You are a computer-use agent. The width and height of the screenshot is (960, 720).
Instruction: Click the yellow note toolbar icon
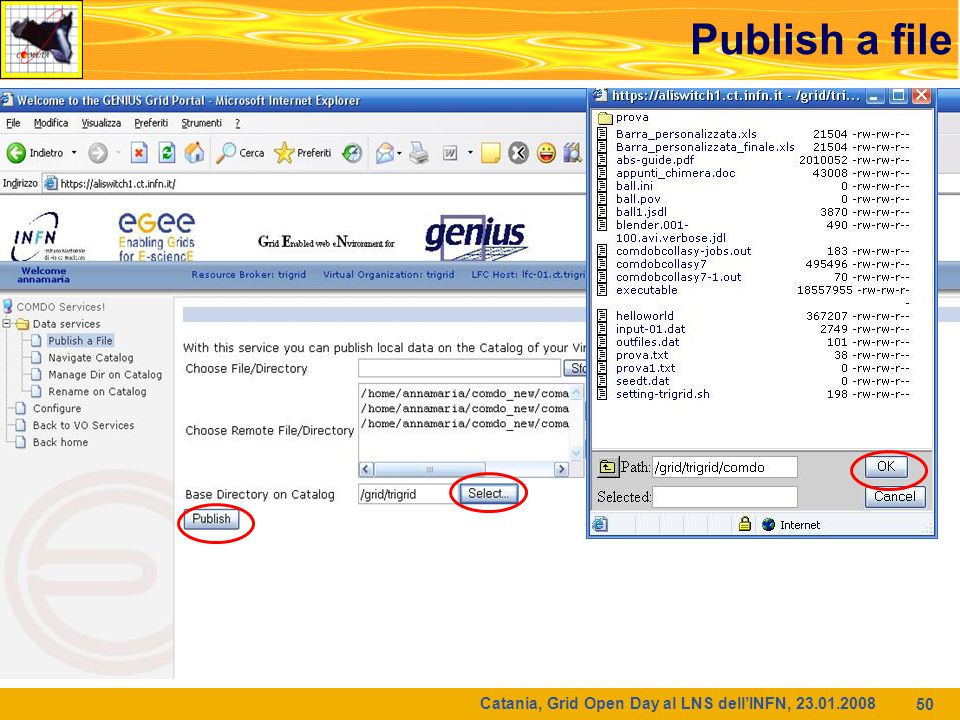(490, 152)
